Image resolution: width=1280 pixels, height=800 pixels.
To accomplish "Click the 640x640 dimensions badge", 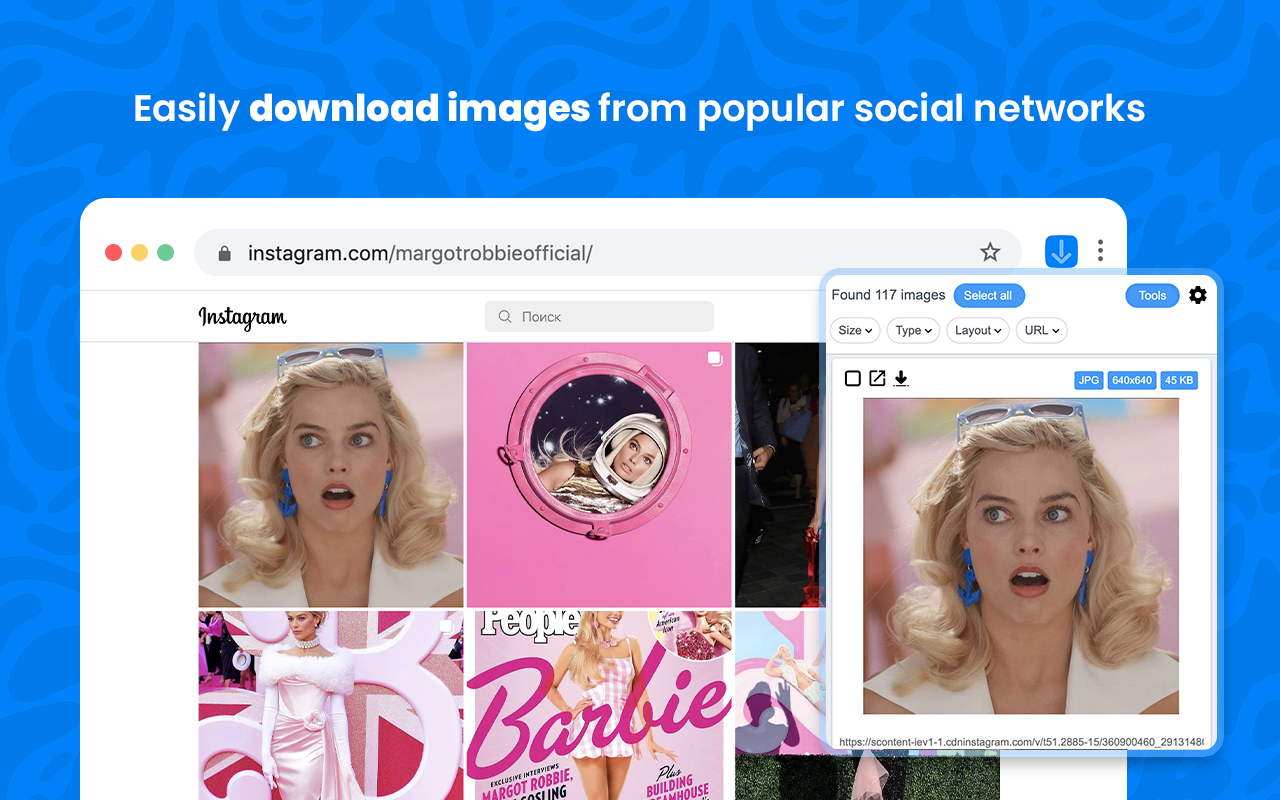I will pyautogui.click(x=1131, y=380).
